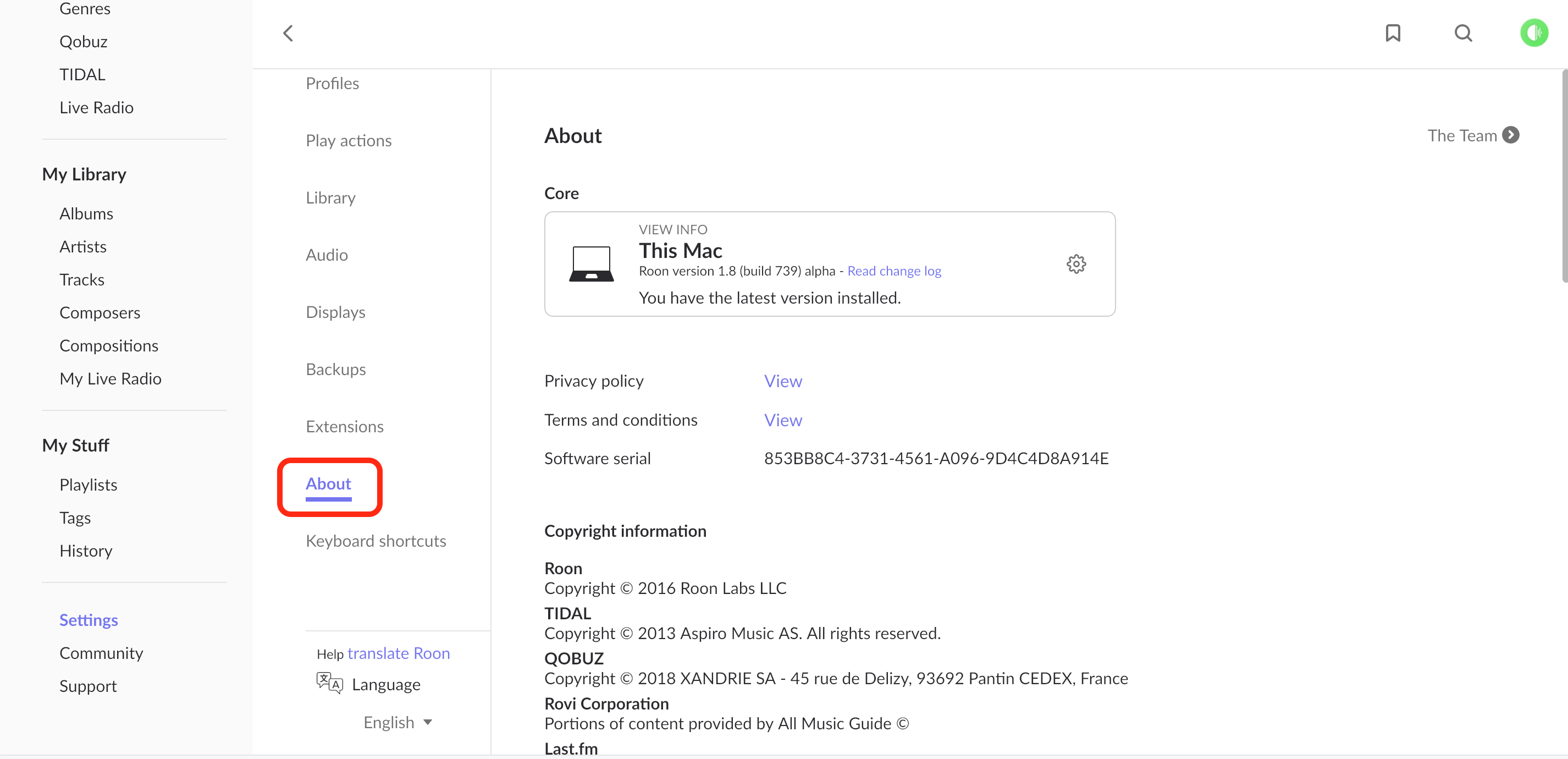Click the Language translate icon
This screenshot has height=759, width=1568.
point(329,684)
